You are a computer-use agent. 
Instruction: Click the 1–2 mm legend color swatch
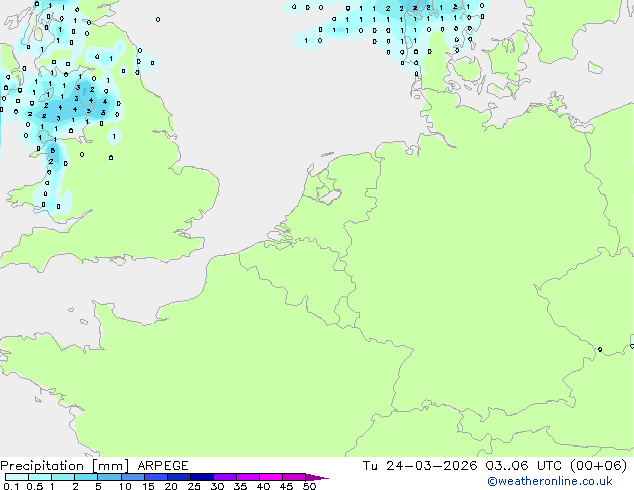pyautogui.click(x=63, y=477)
